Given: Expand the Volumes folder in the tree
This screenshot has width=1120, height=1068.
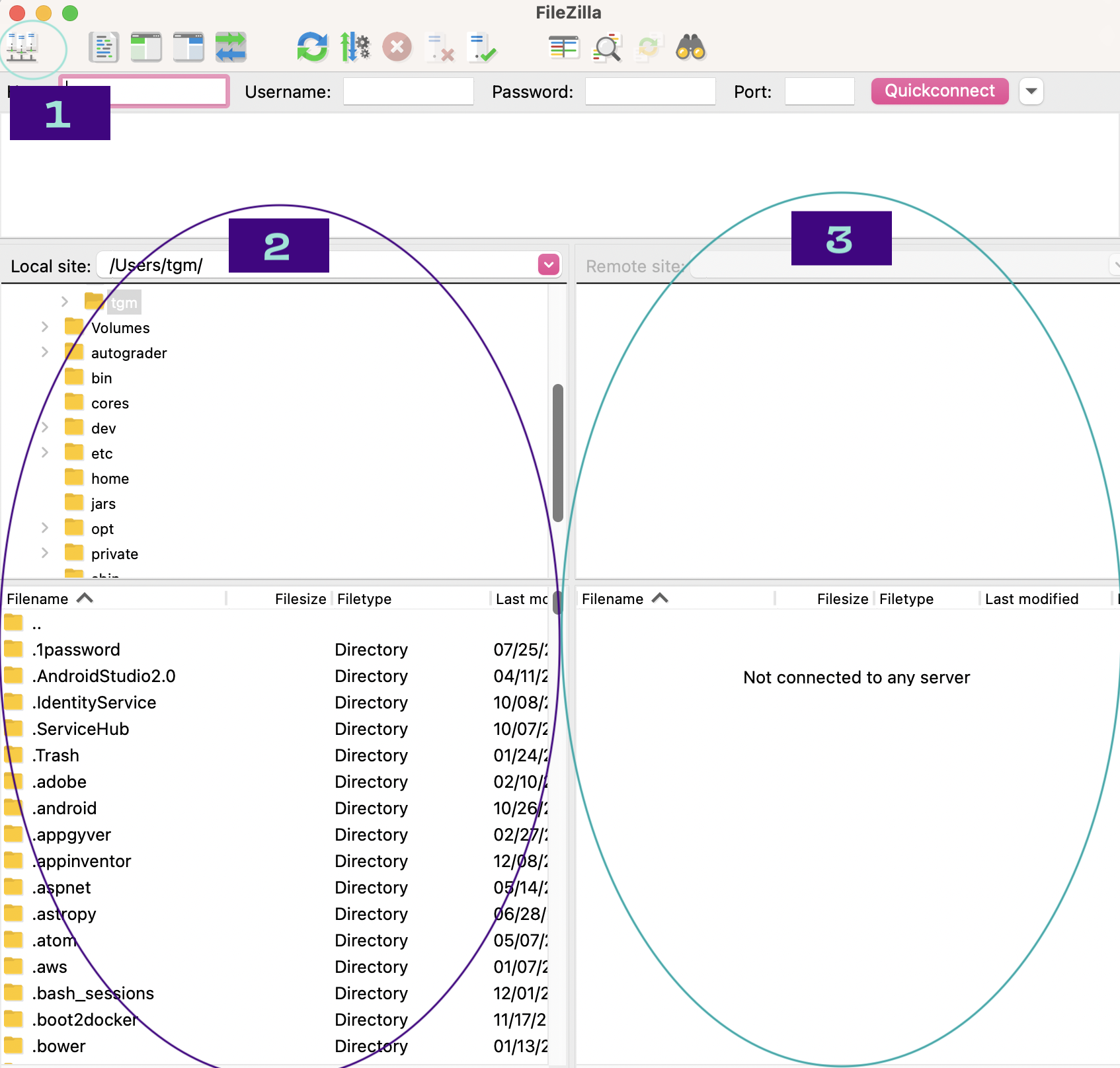Looking at the screenshot, I should pos(44,326).
